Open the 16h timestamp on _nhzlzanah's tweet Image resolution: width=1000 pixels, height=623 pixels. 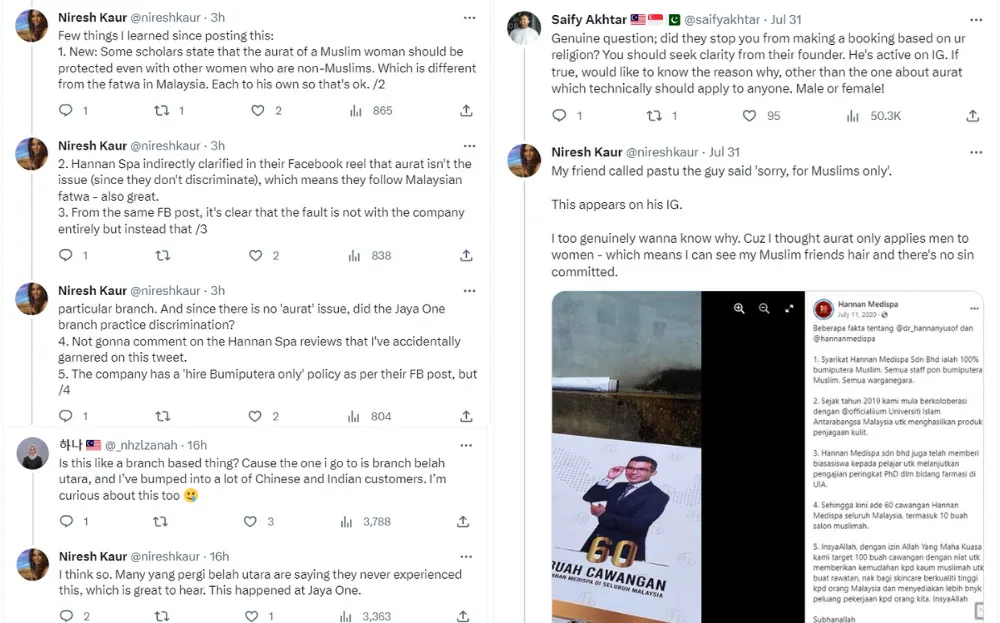(x=197, y=445)
